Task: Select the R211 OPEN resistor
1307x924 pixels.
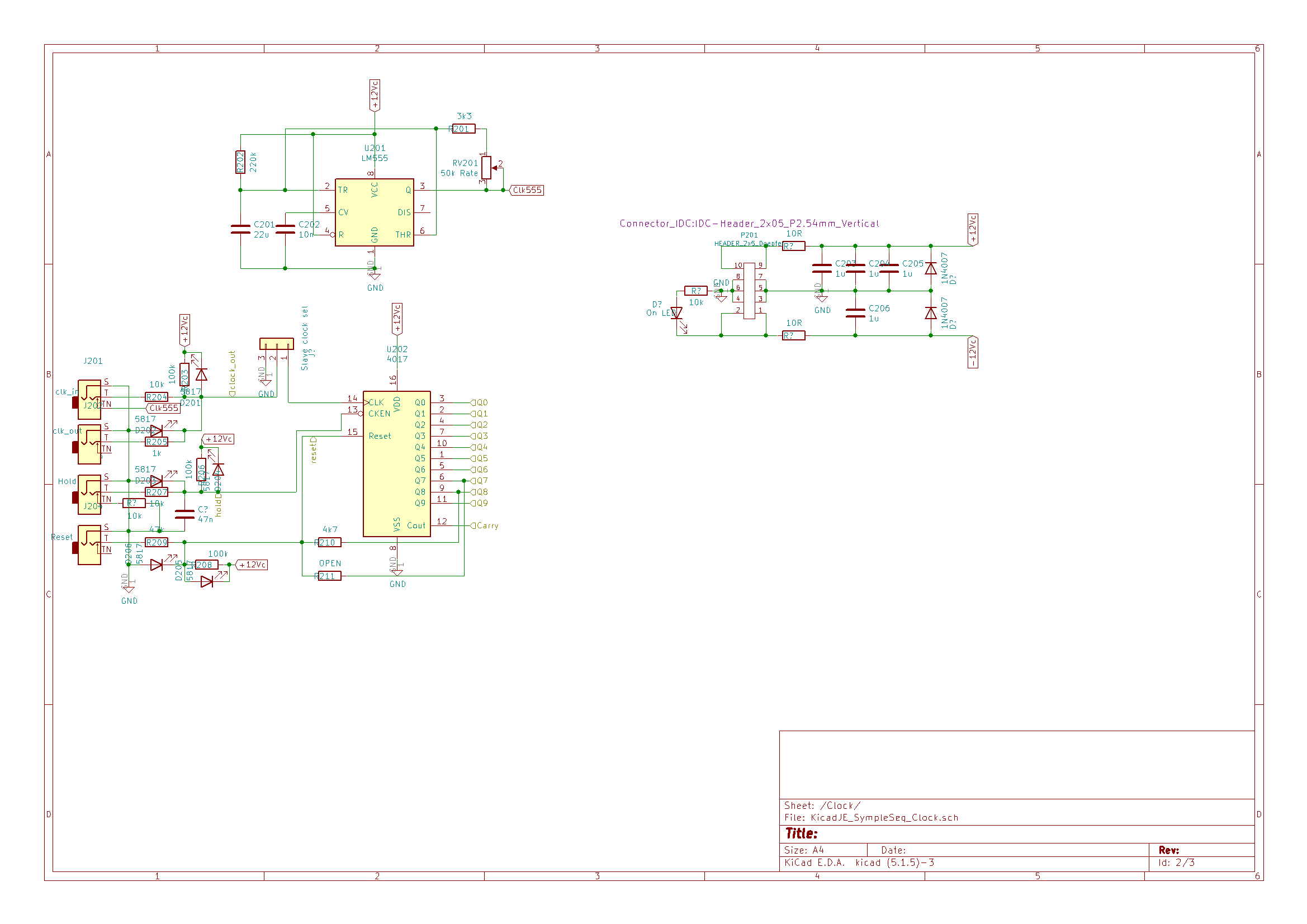Action: pyautogui.click(x=329, y=576)
